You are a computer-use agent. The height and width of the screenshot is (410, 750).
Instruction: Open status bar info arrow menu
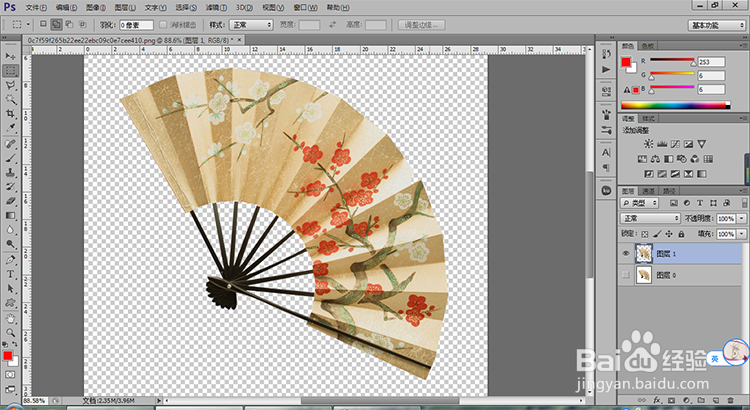(x=158, y=400)
